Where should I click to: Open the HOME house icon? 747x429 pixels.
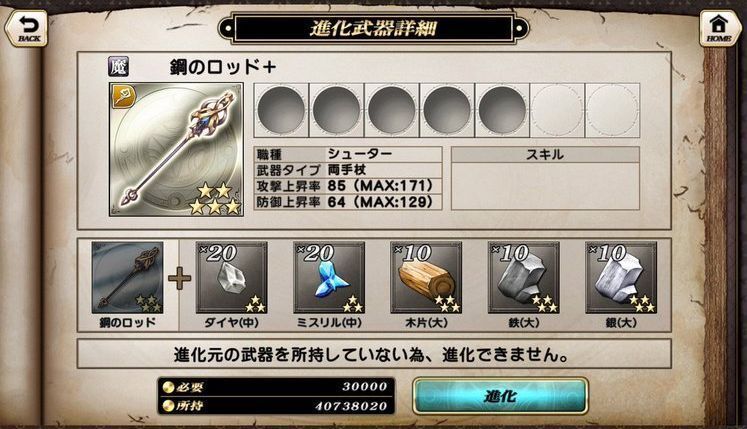(x=719, y=28)
